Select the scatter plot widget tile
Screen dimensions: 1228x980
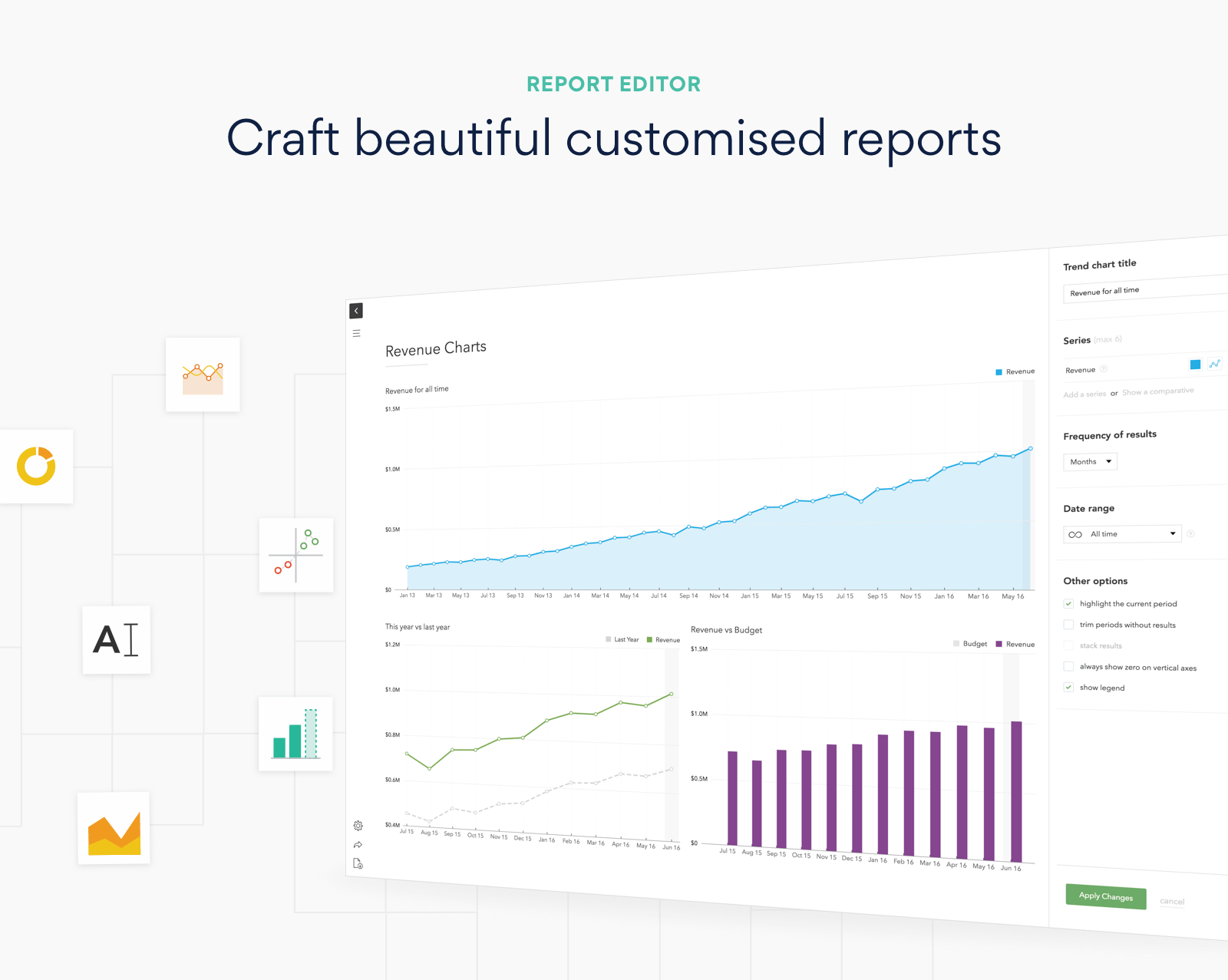coord(296,555)
